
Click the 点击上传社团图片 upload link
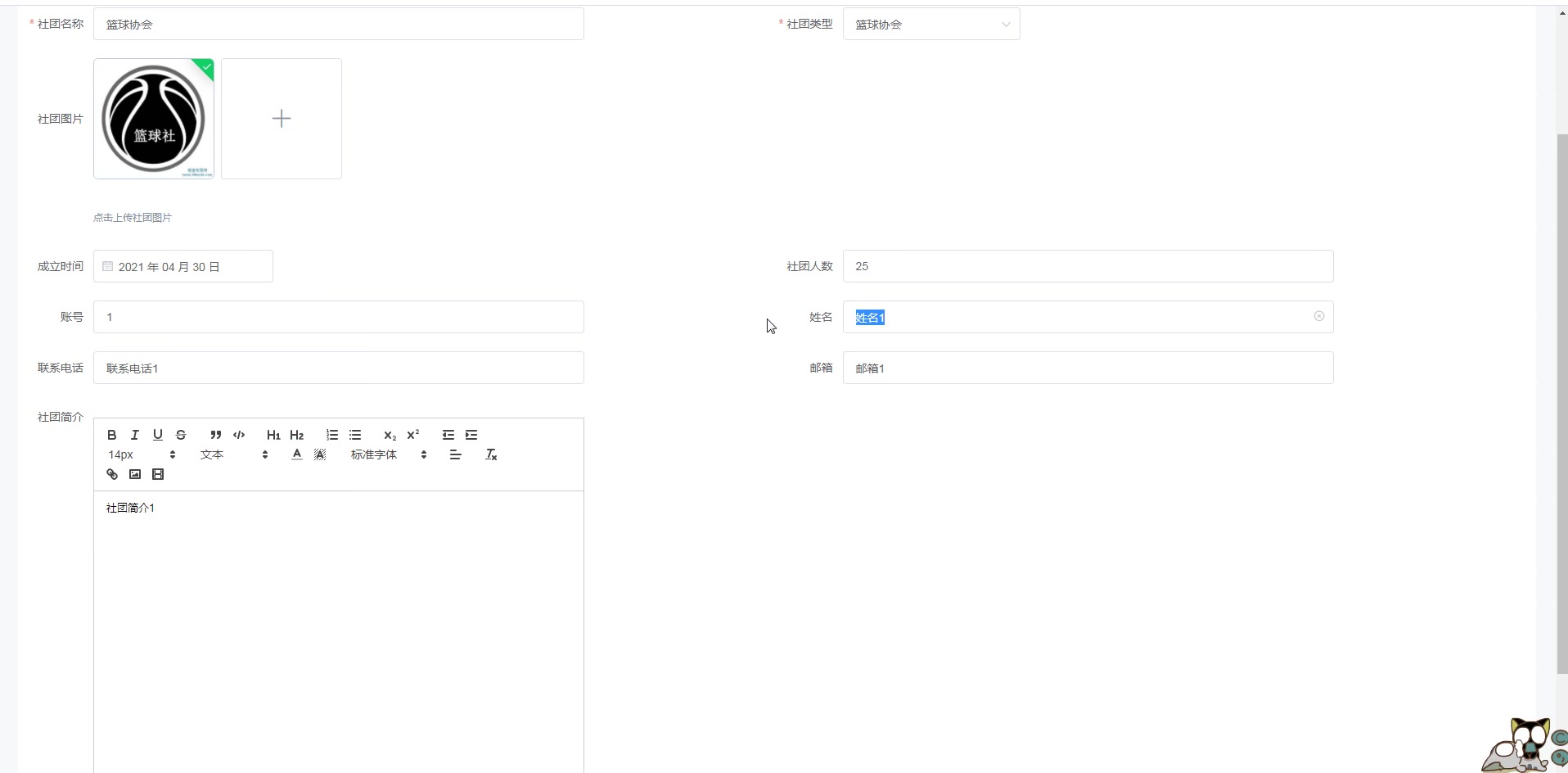pyautogui.click(x=132, y=217)
